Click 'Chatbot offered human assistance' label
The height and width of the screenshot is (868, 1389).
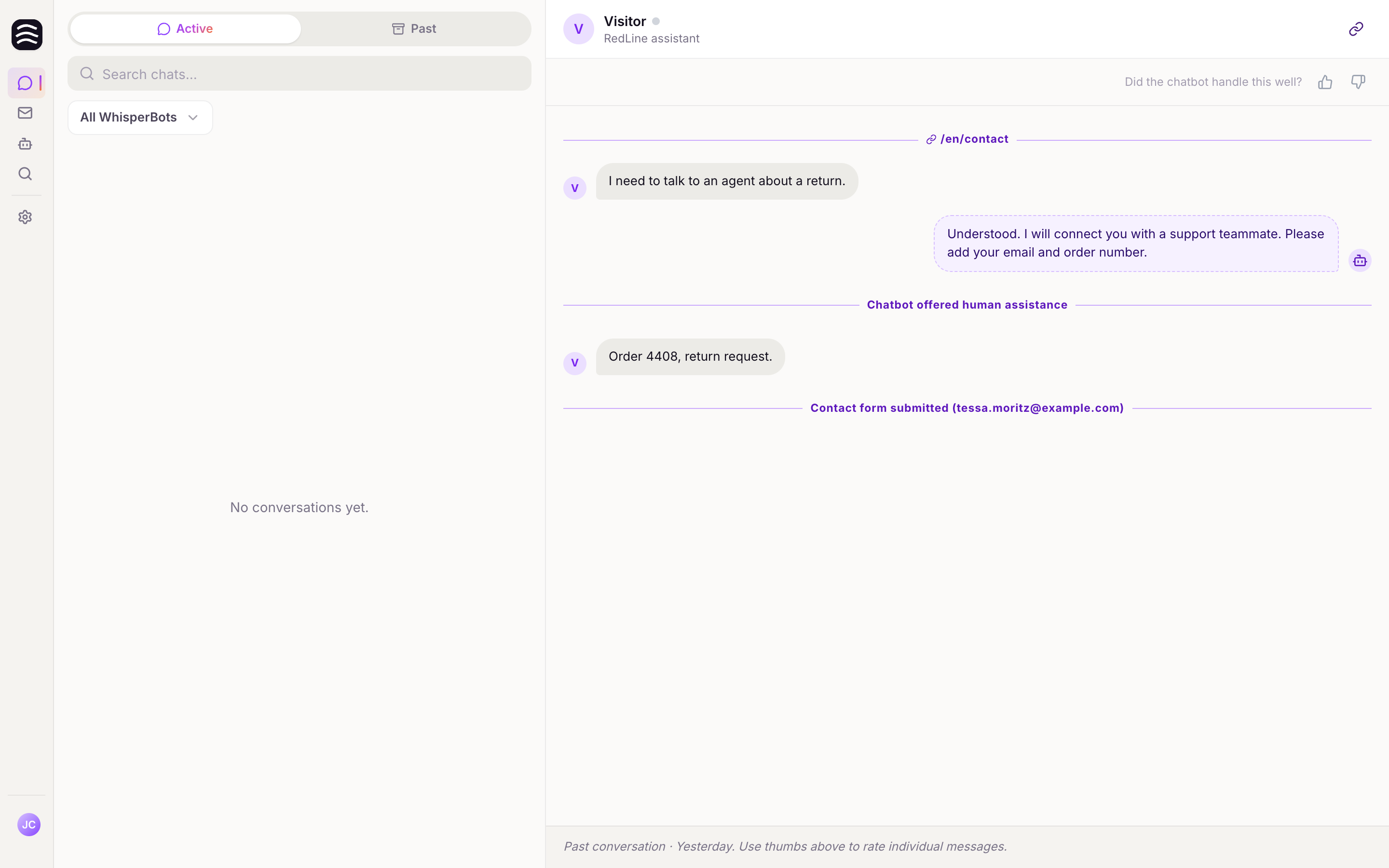967,305
